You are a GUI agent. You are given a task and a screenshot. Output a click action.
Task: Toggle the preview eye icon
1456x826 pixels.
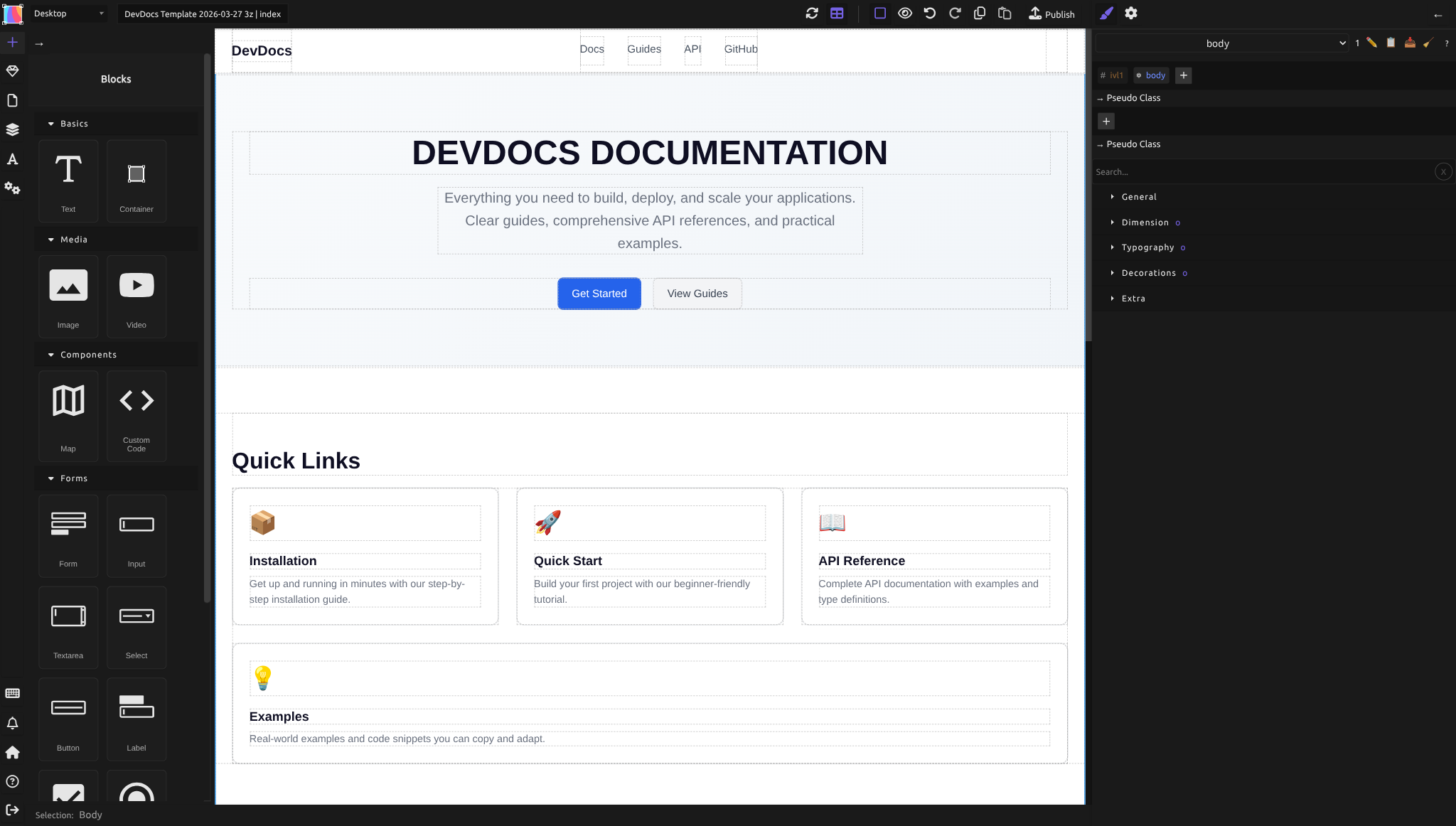904,14
